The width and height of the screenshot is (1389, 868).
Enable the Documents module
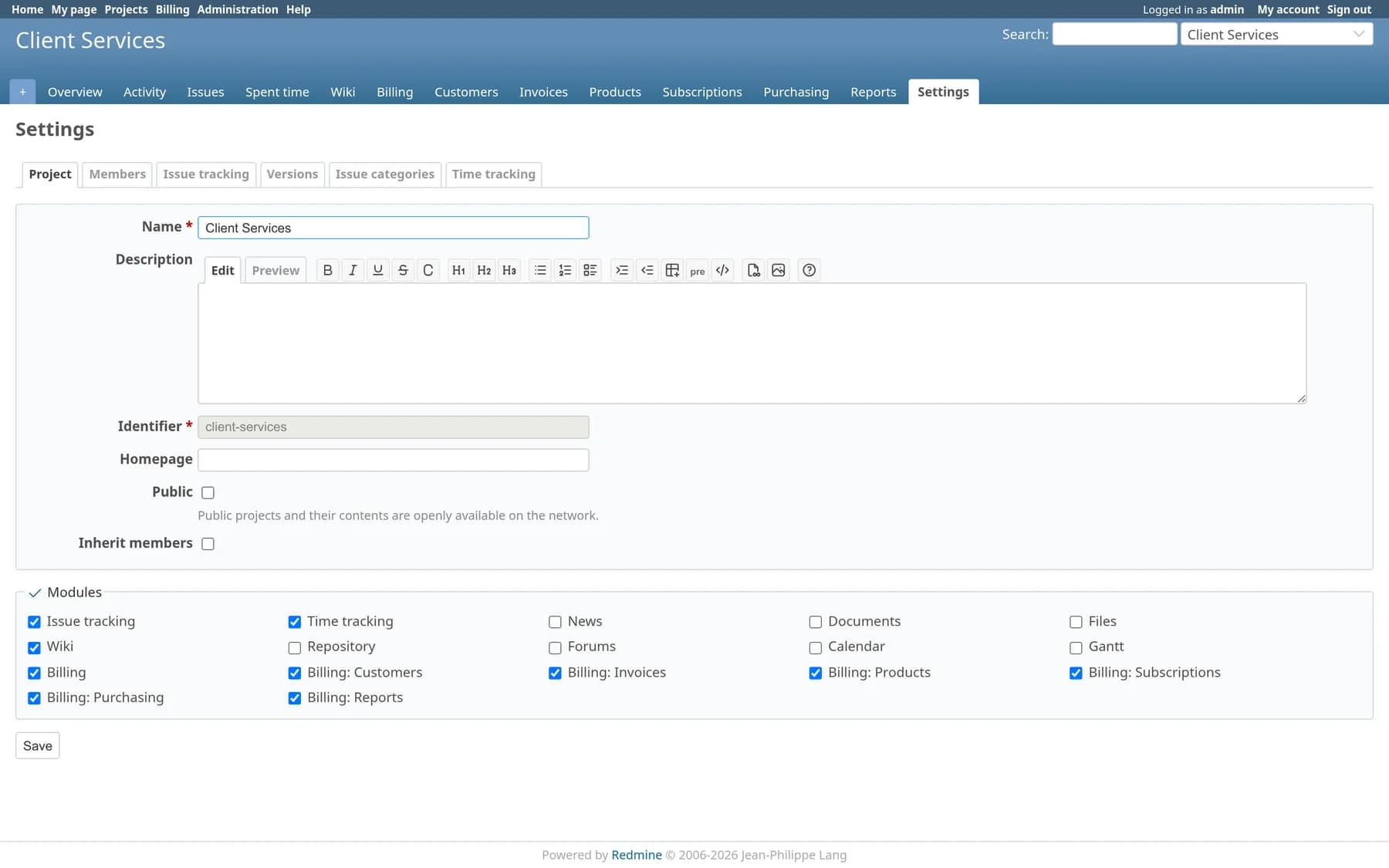pyautogui.click(x=816, y=622)
